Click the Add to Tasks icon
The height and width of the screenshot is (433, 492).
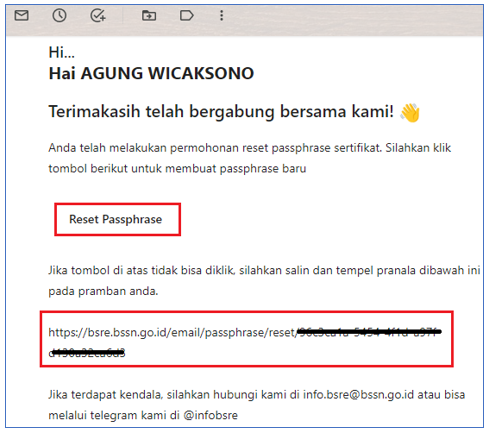pyautogui.click(x=98, y=15)
